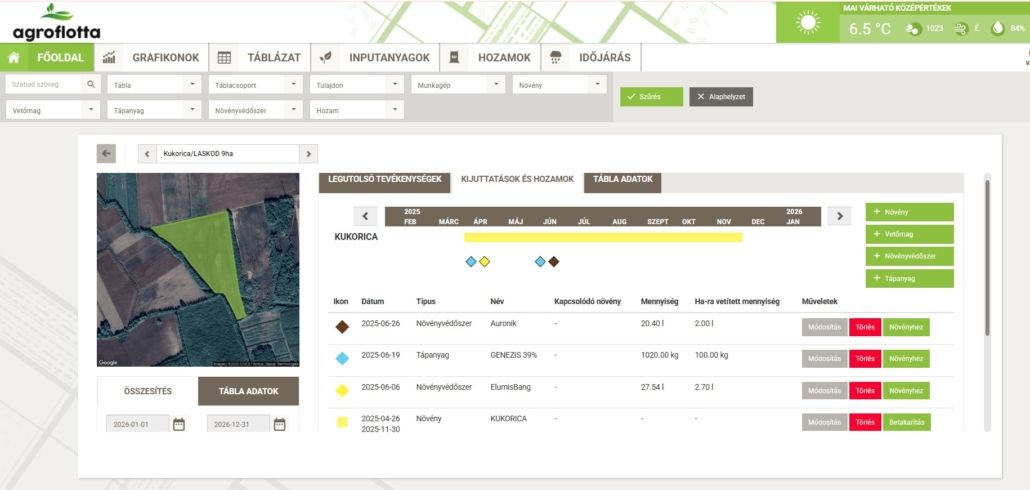Open the Grafikonok menu tab
This screenshot has width=1030, height=490.
tap(151, 58)
